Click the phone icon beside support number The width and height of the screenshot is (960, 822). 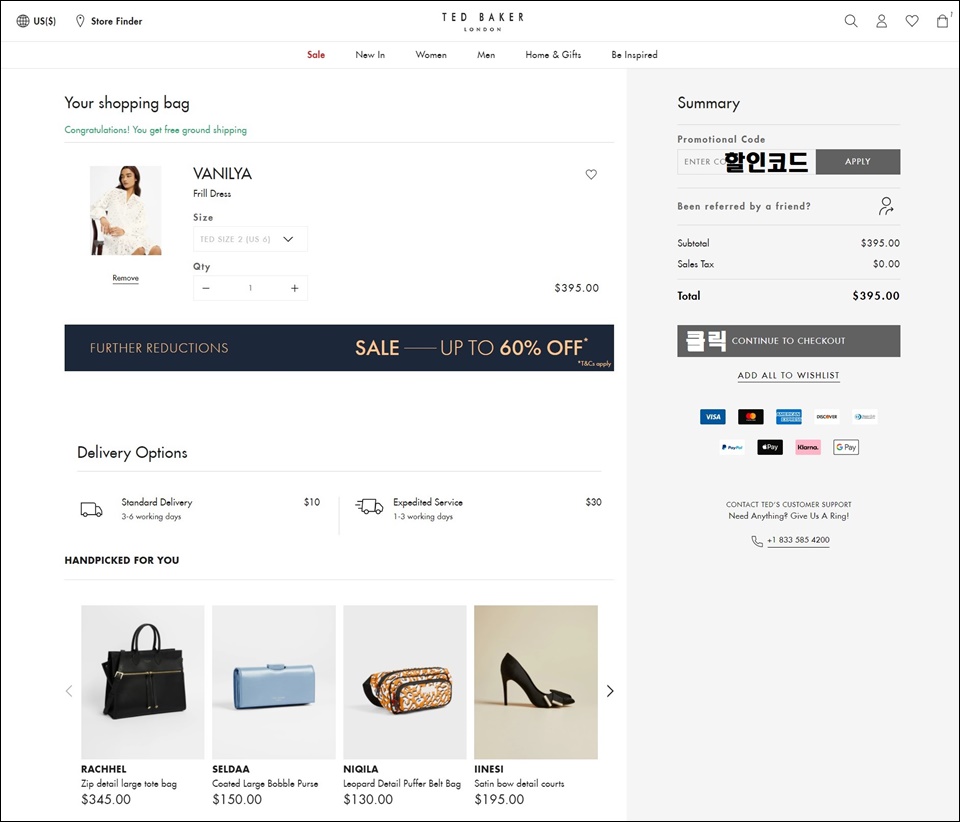757,541
